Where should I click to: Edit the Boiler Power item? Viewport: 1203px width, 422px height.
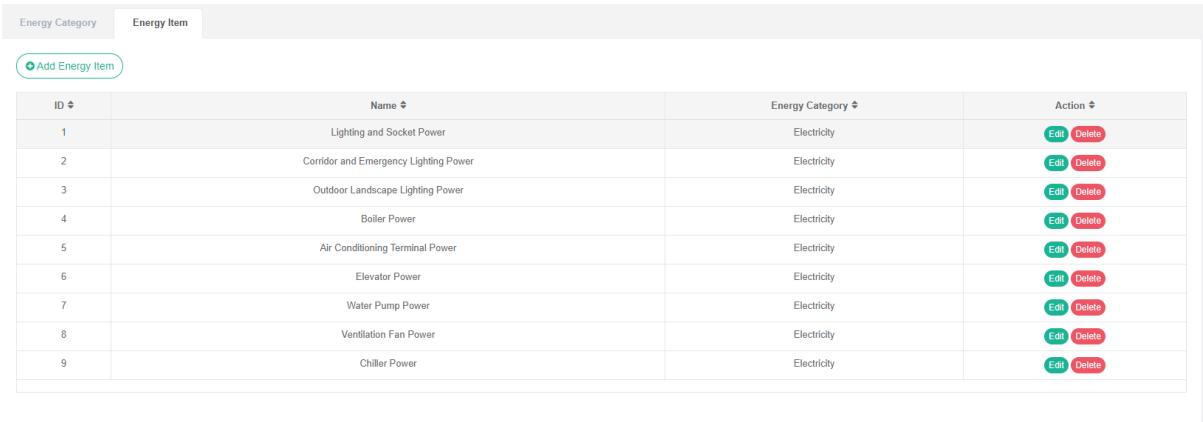click(x=1056, y=221)
